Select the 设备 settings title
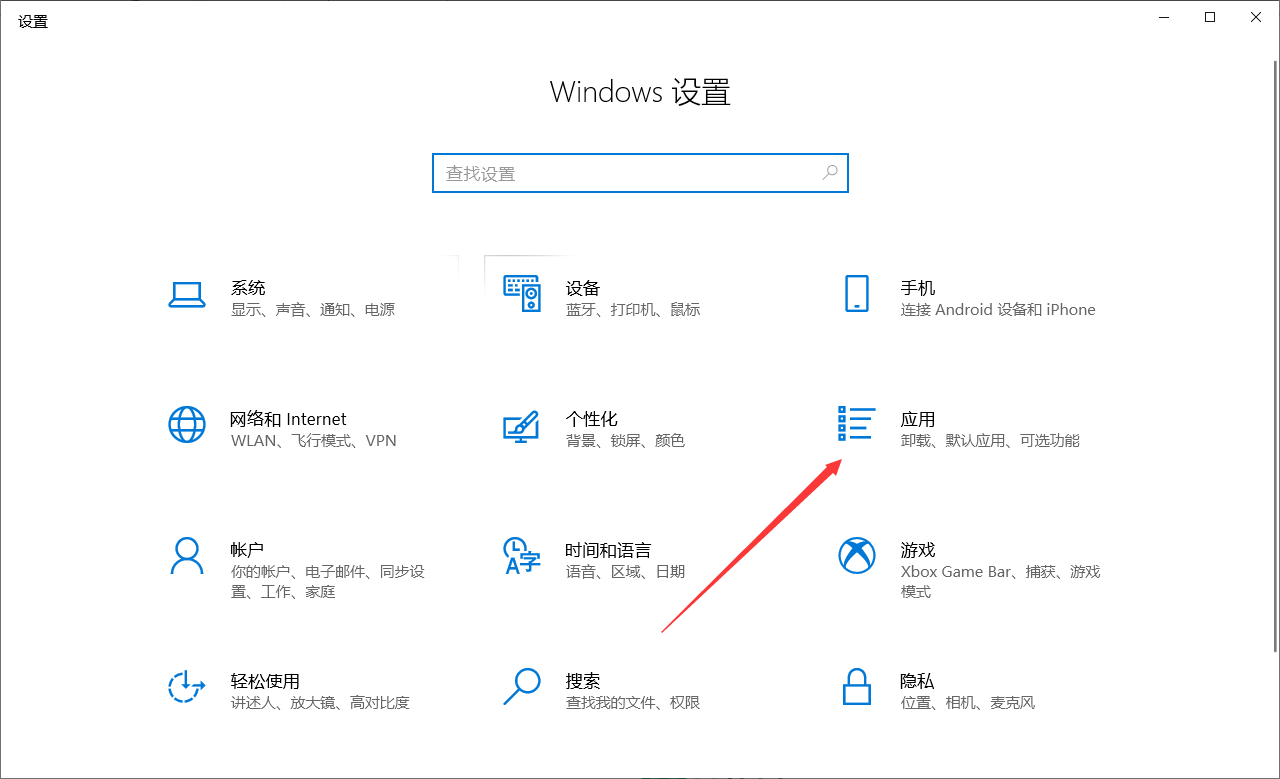Image resolution: width=1280 pixels, height=779 pixels. (583, 288)
